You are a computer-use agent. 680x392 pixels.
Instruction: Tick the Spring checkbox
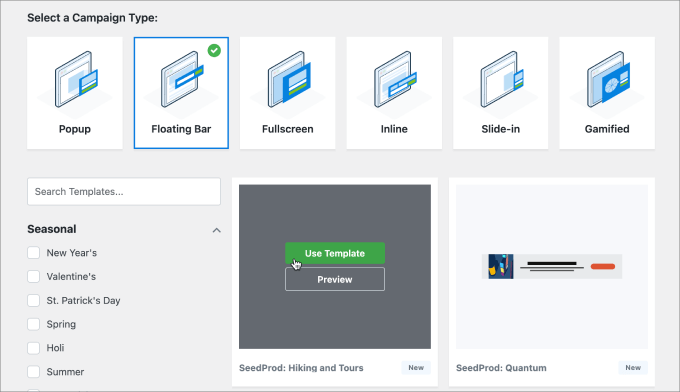[x=33, y=324]
